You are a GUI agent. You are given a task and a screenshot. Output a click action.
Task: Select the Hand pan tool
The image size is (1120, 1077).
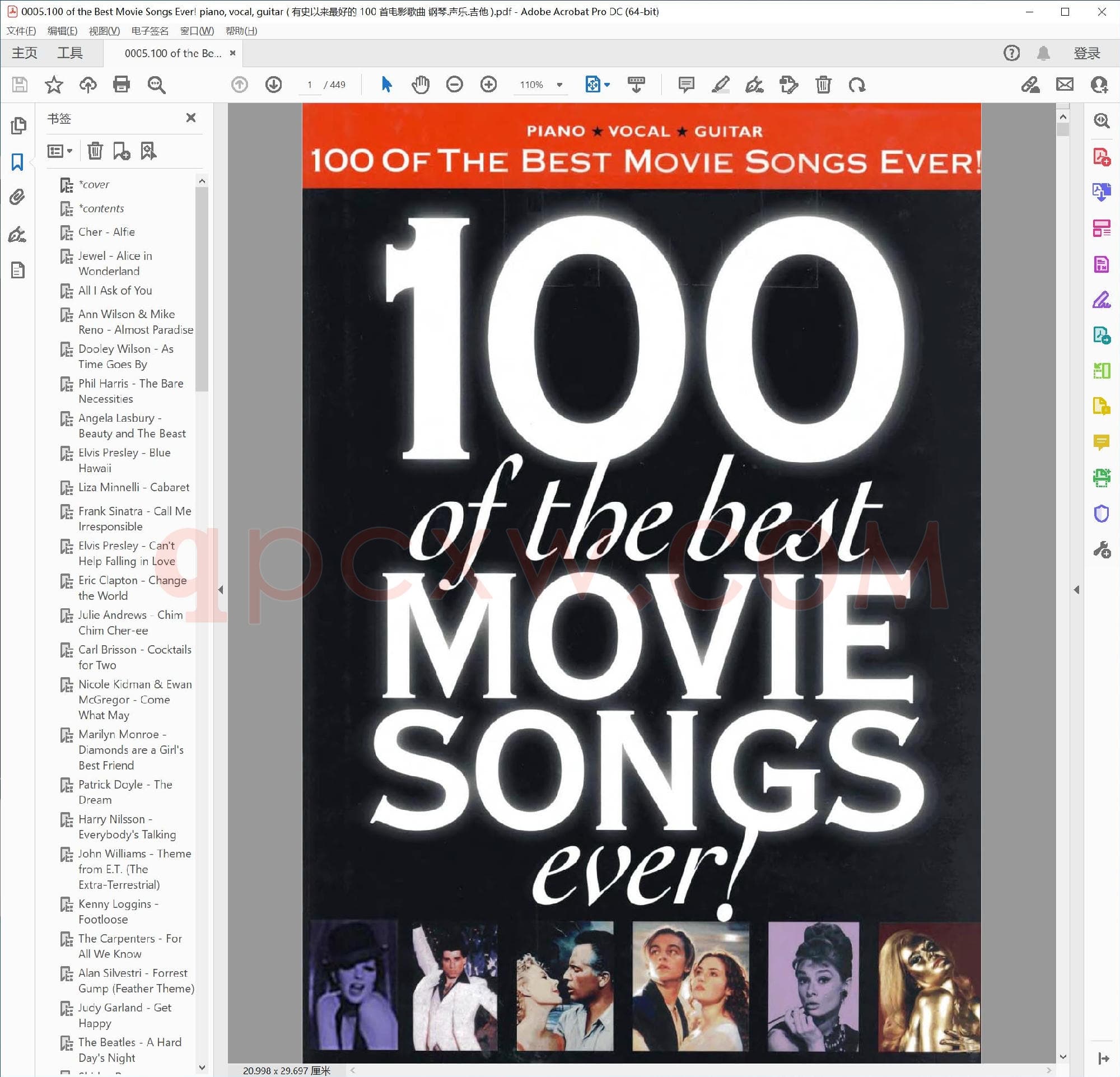(420, 85)
